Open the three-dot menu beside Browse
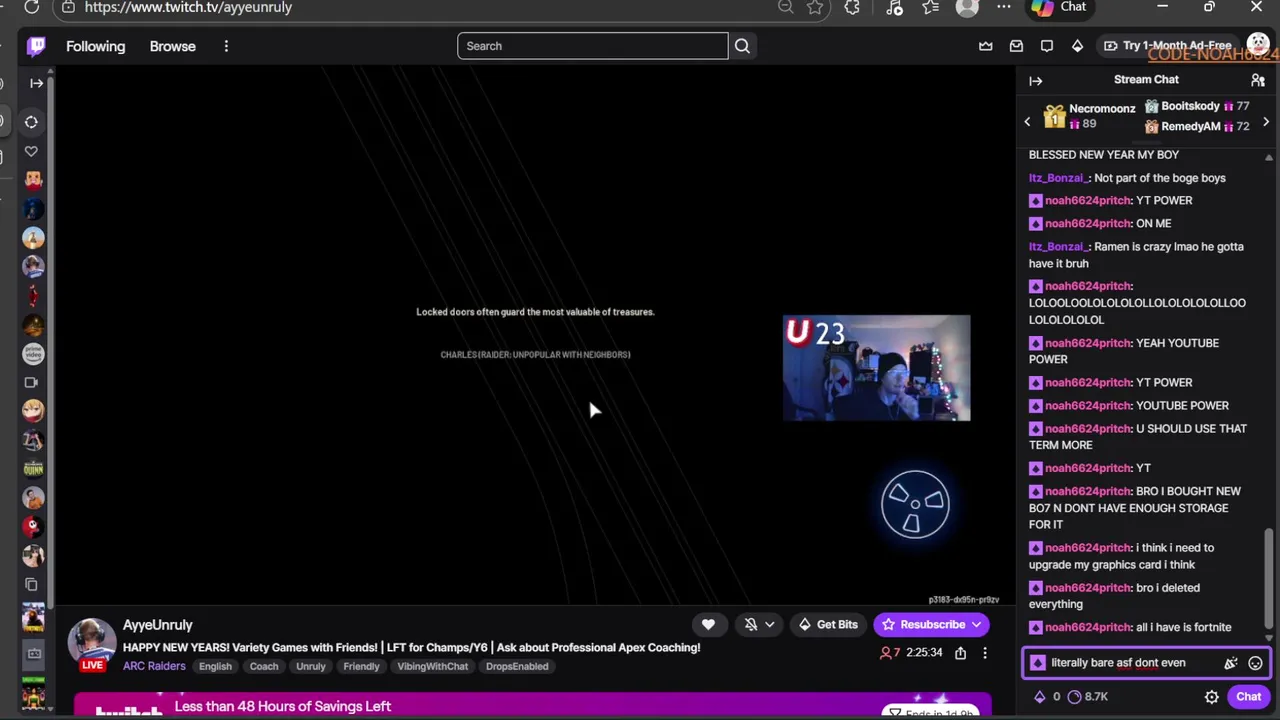 [x=226, y=46]
